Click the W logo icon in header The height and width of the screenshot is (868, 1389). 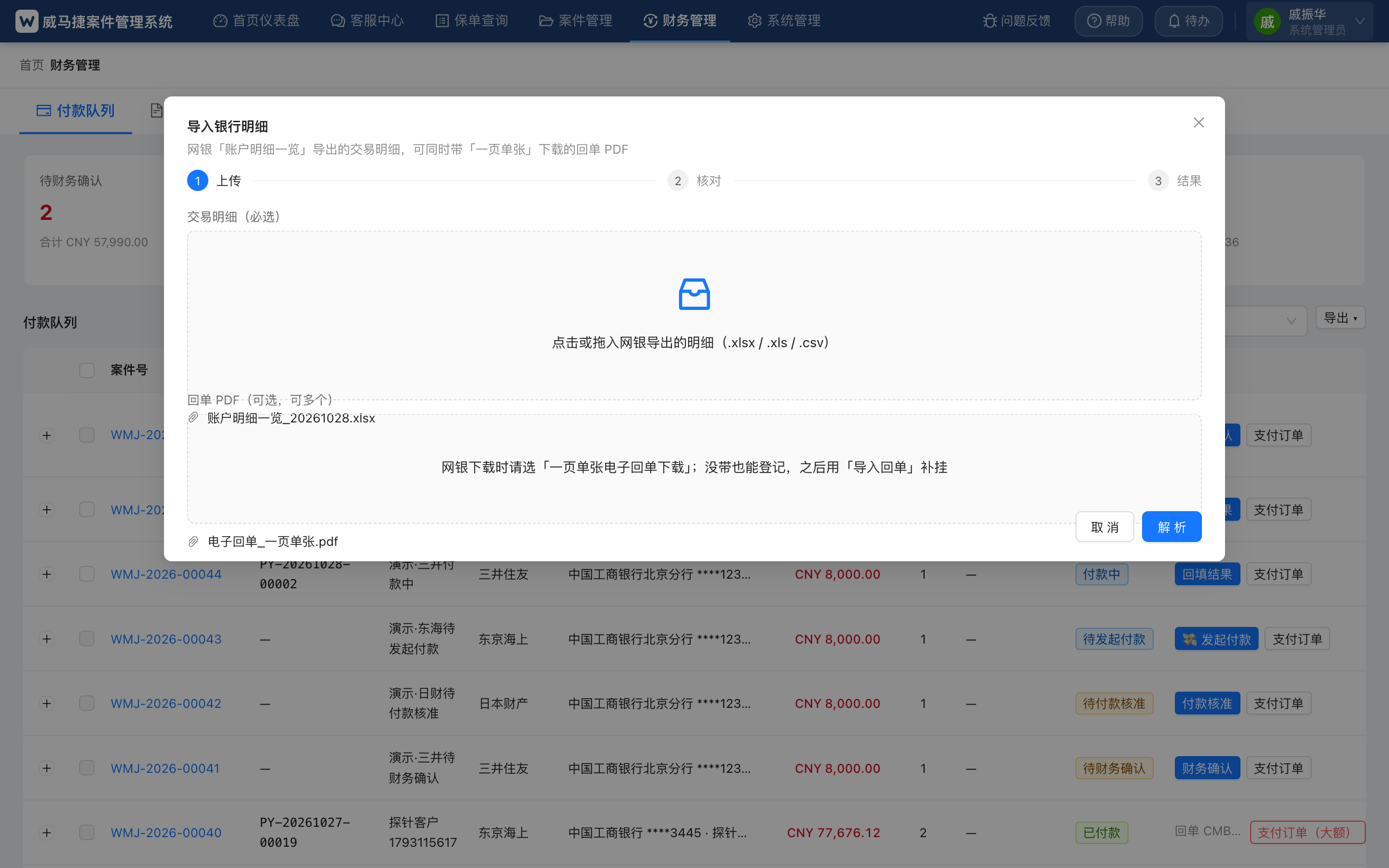click(x=27, y=21)
